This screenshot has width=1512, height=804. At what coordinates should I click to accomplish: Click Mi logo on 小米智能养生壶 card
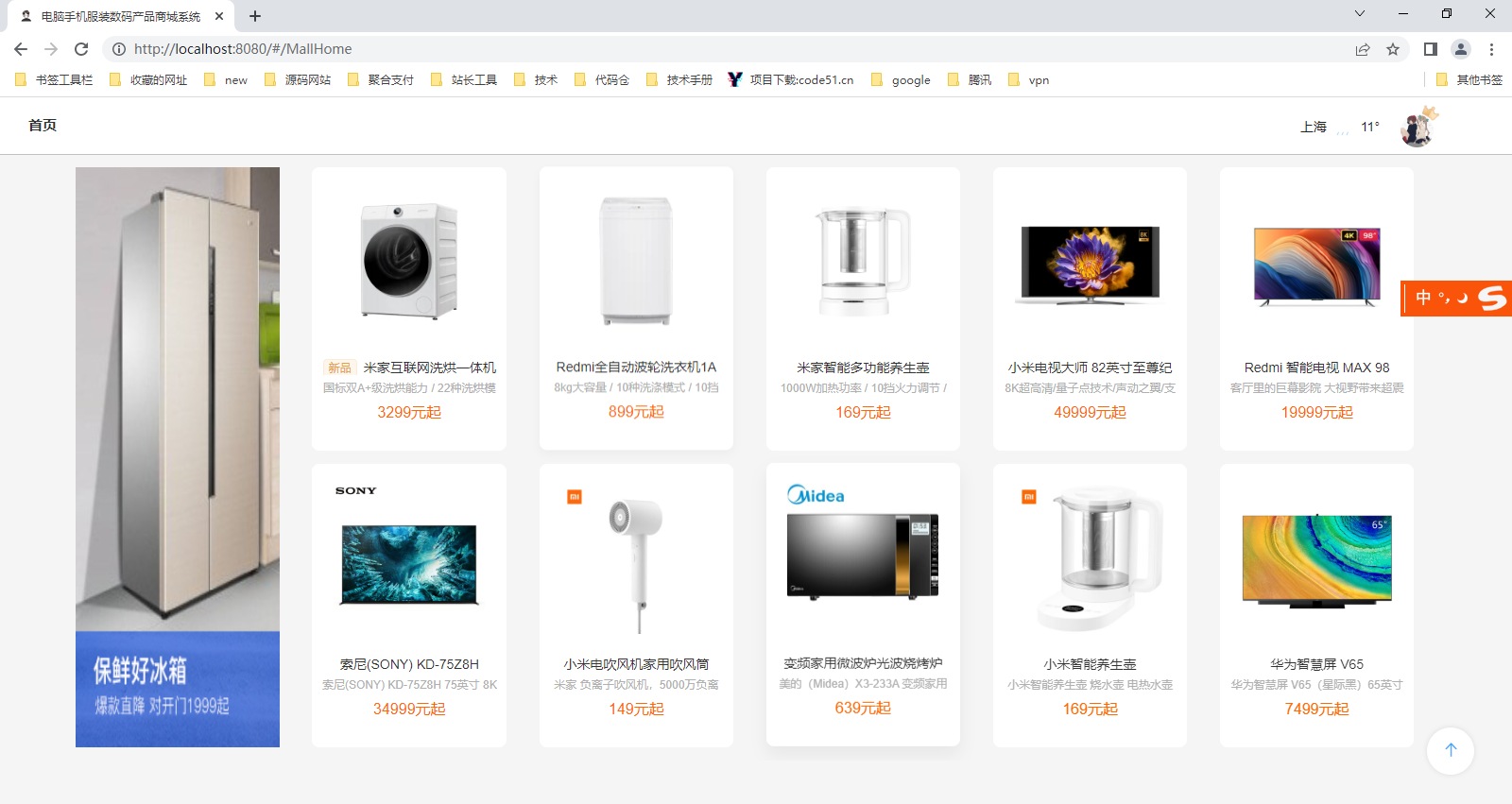pyautogui.click(x=1029, y=497)
